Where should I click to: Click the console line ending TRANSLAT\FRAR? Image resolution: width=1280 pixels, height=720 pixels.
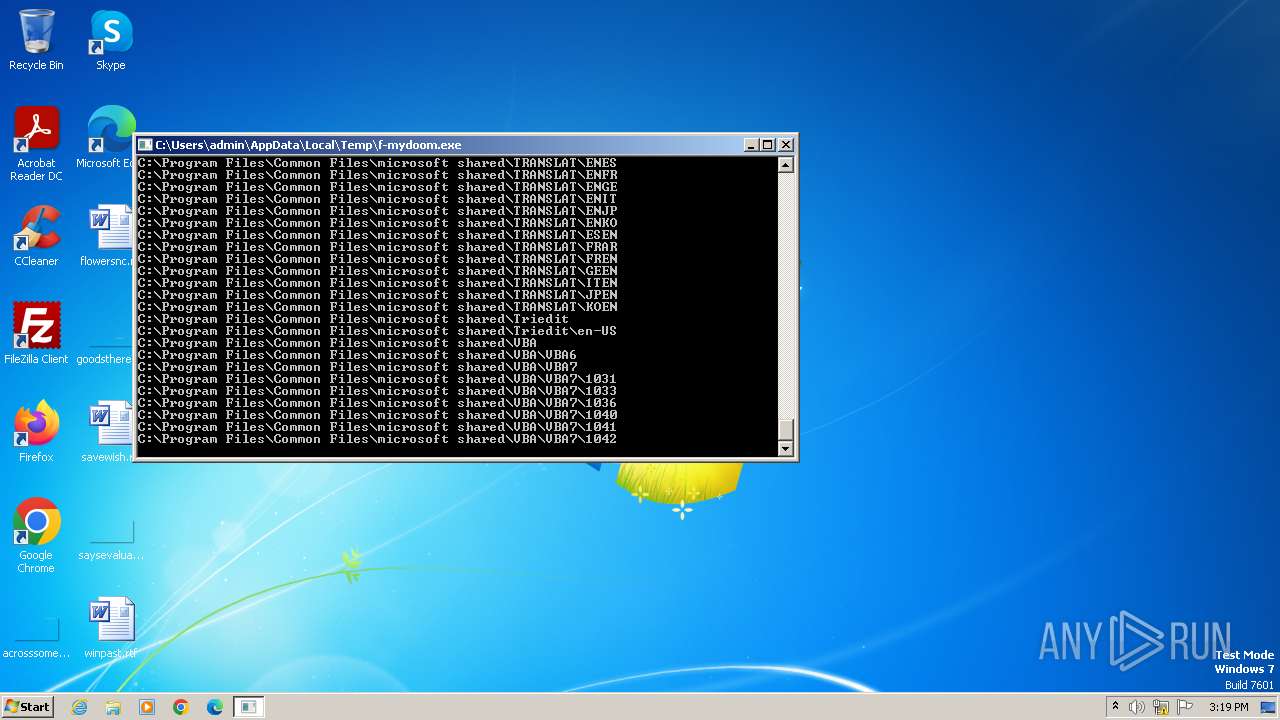pyautogui.click(x=377, y=247)
